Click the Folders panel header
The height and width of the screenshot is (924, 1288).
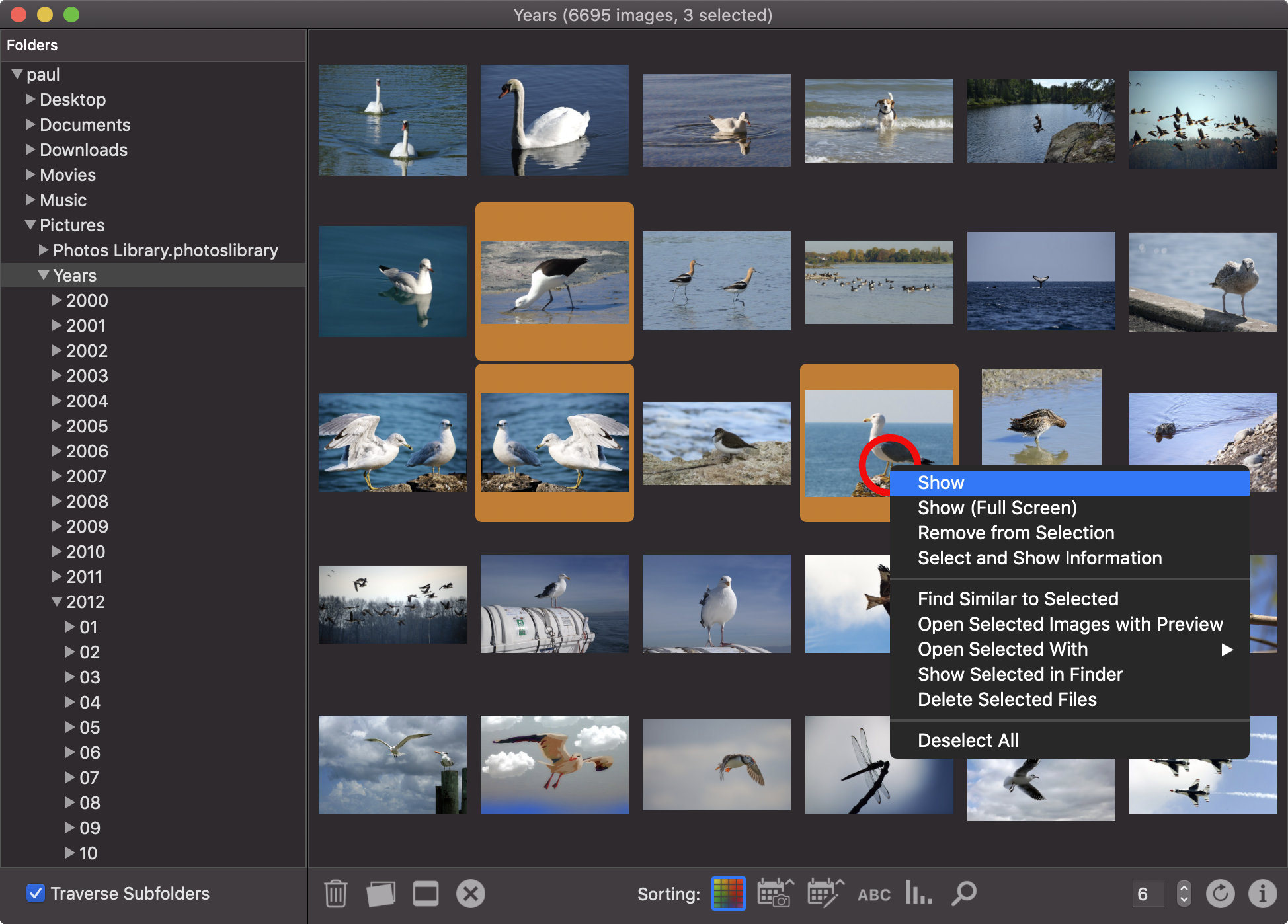point(153,45)
